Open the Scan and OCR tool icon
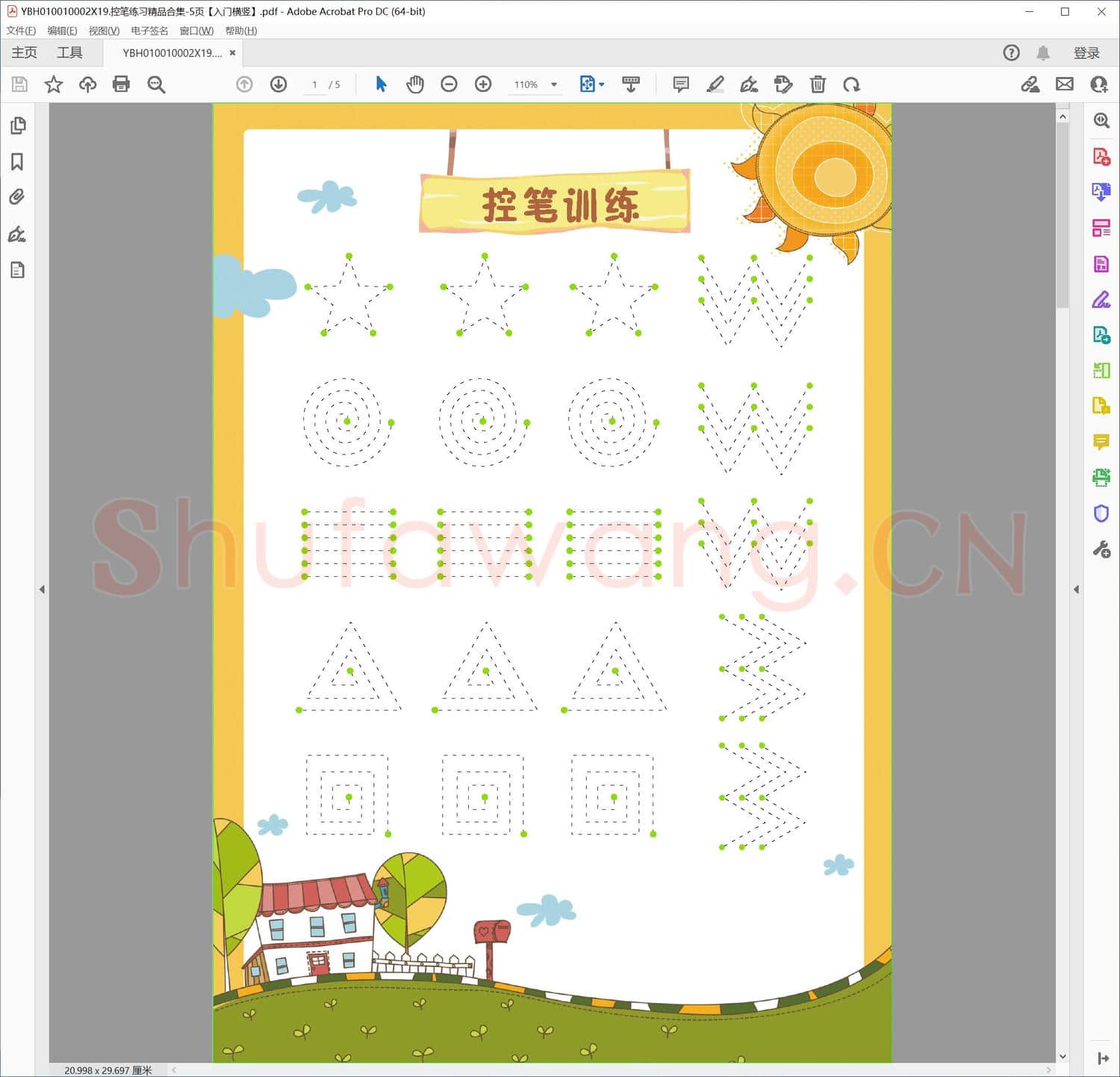Image resolution: width=1120 pixels, height=1077 pixels. tap(1101, 478)
